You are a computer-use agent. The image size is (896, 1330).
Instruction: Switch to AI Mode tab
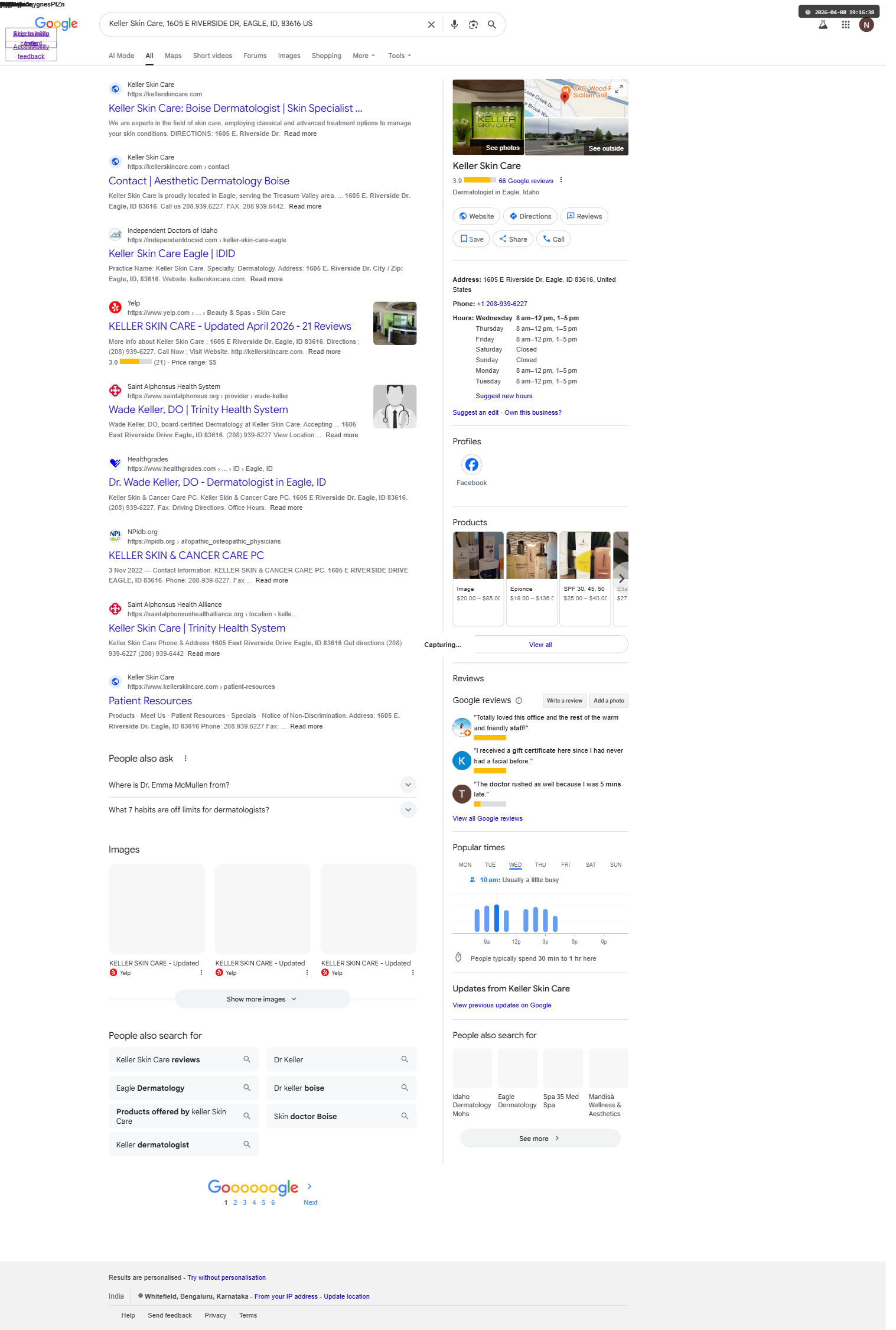pyautogui.click(x=121, y=56)
